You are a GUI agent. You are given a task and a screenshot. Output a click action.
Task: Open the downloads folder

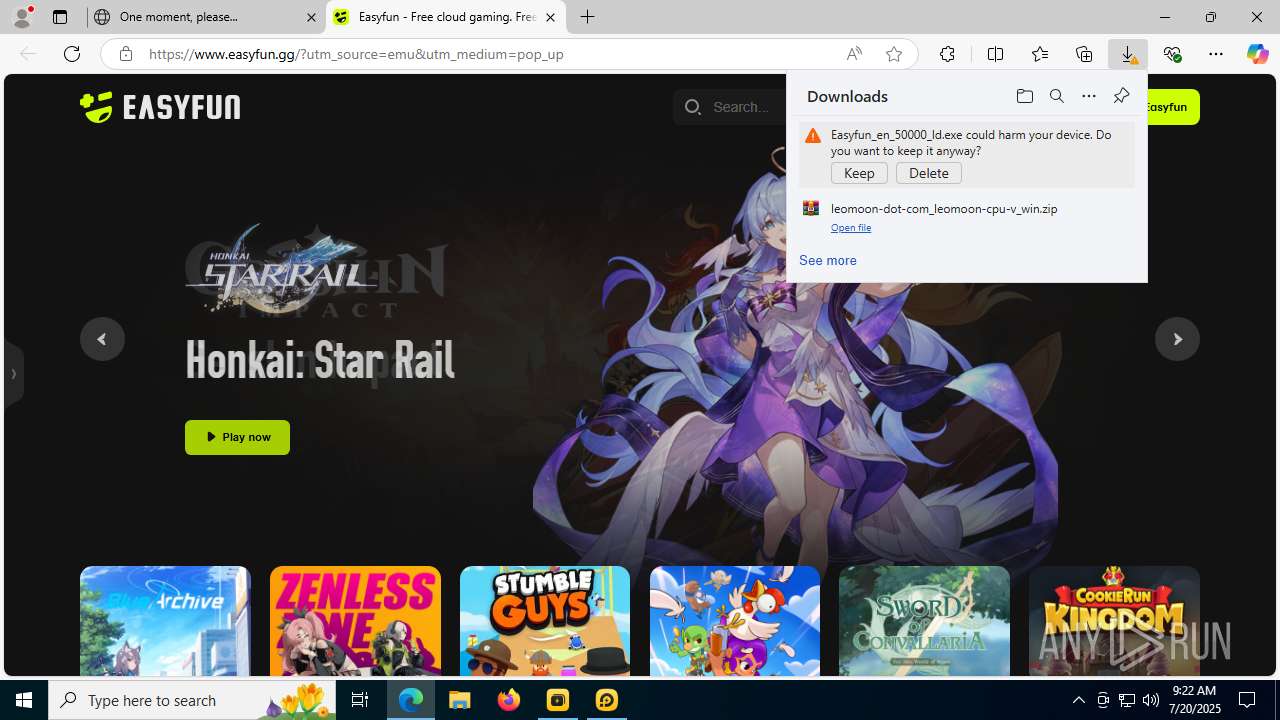(x=1024, y=96)
